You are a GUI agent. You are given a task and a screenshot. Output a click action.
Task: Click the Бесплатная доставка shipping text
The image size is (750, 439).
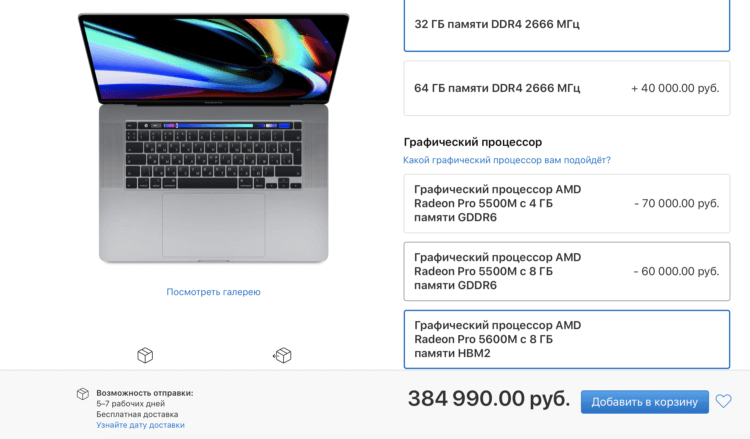[137, 414]
